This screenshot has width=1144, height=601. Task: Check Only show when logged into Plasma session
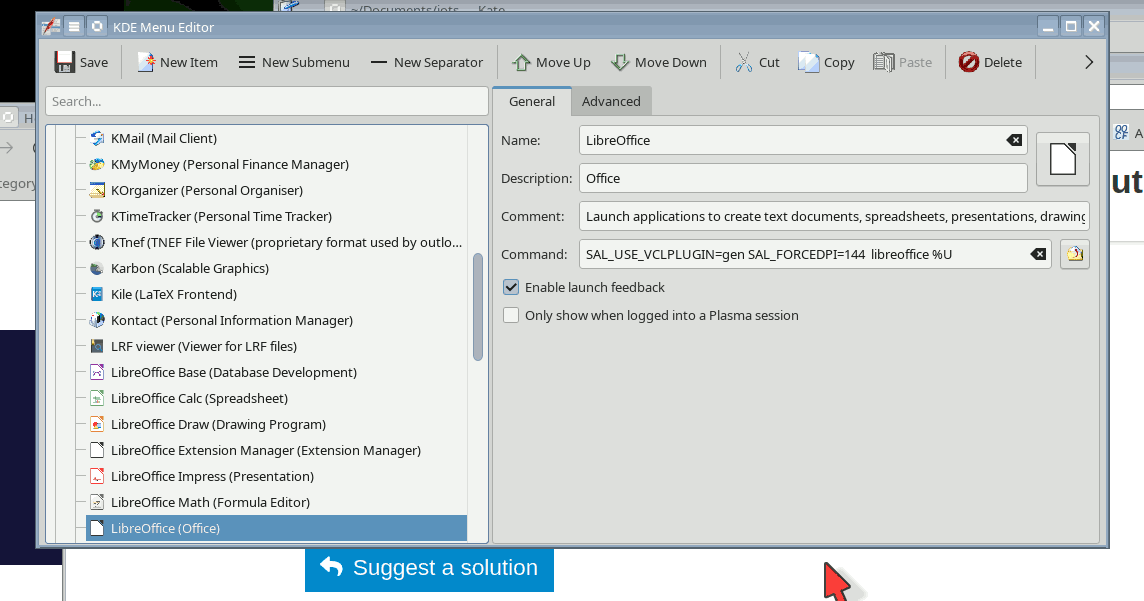click(x=511, y=315)
